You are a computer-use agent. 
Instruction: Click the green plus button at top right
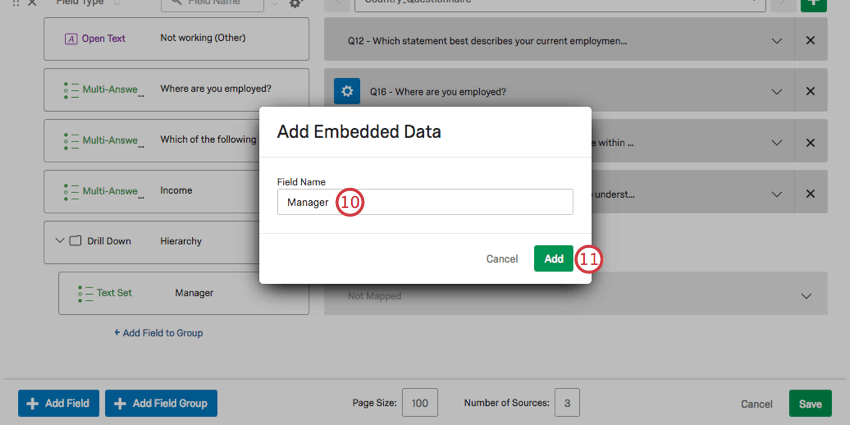tap(814, 4)
